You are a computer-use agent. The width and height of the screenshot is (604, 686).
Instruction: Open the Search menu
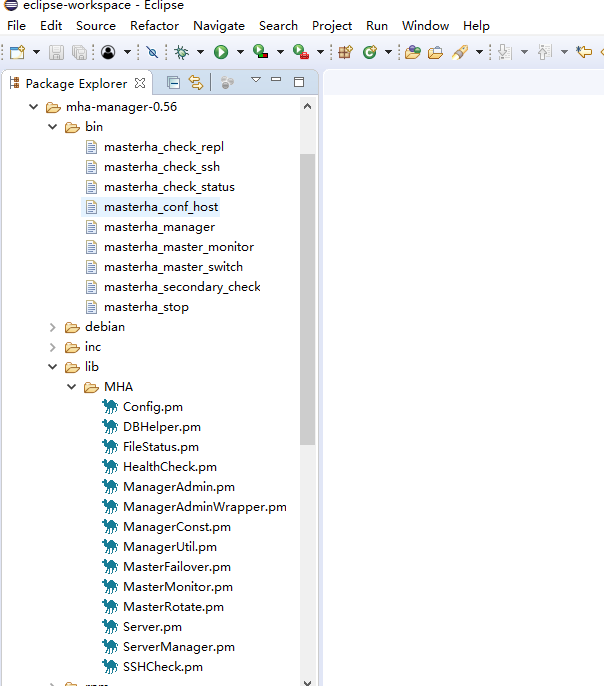click(278, 26)
